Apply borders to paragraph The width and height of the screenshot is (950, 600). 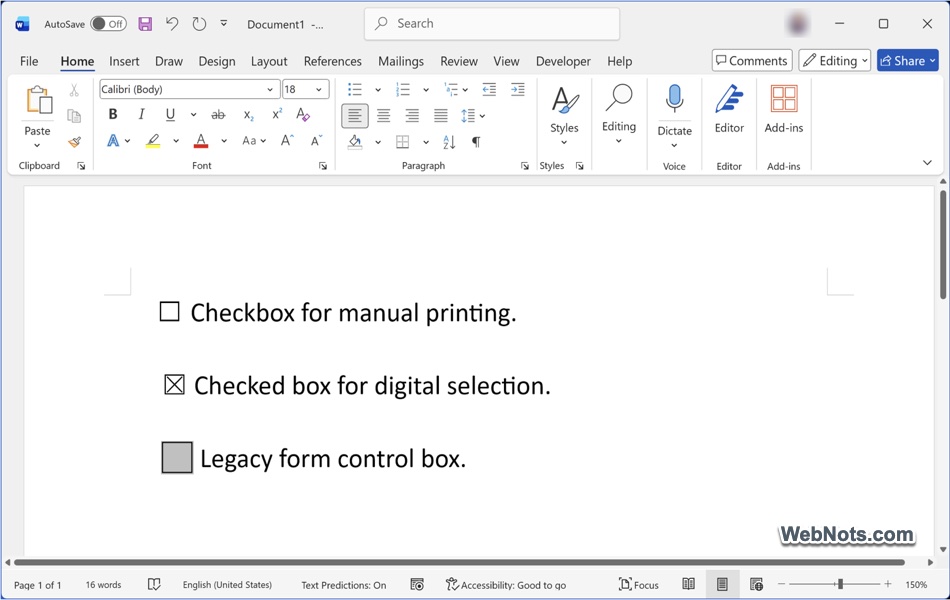[403, 142]
